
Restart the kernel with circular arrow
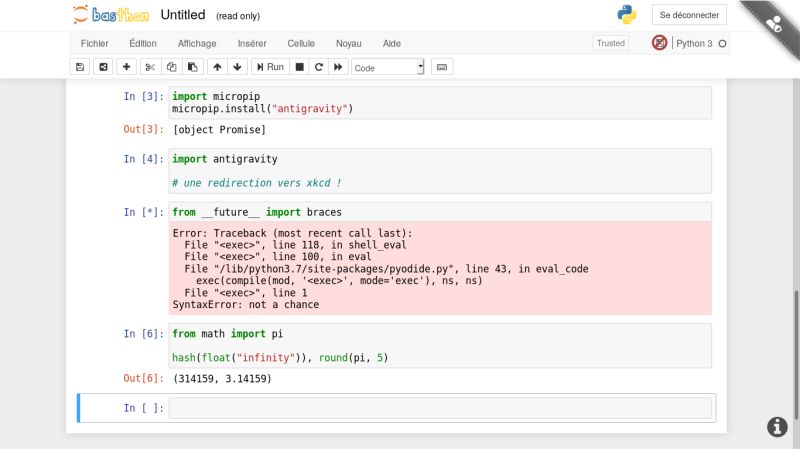pyautogui.click(x=319, y=67)
